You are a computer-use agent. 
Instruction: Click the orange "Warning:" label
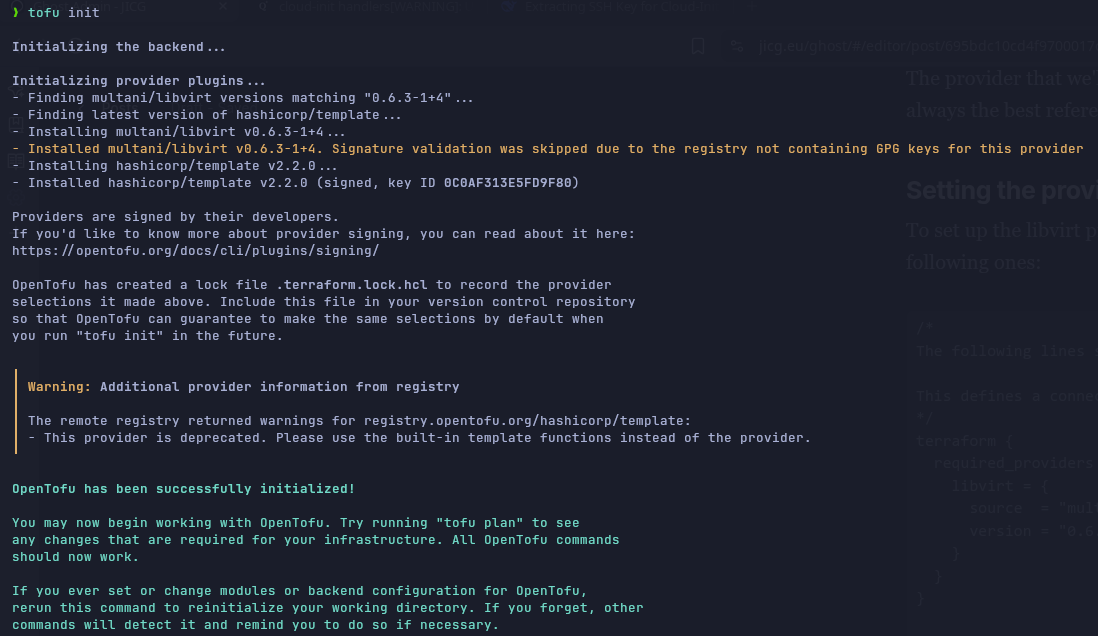59,387
